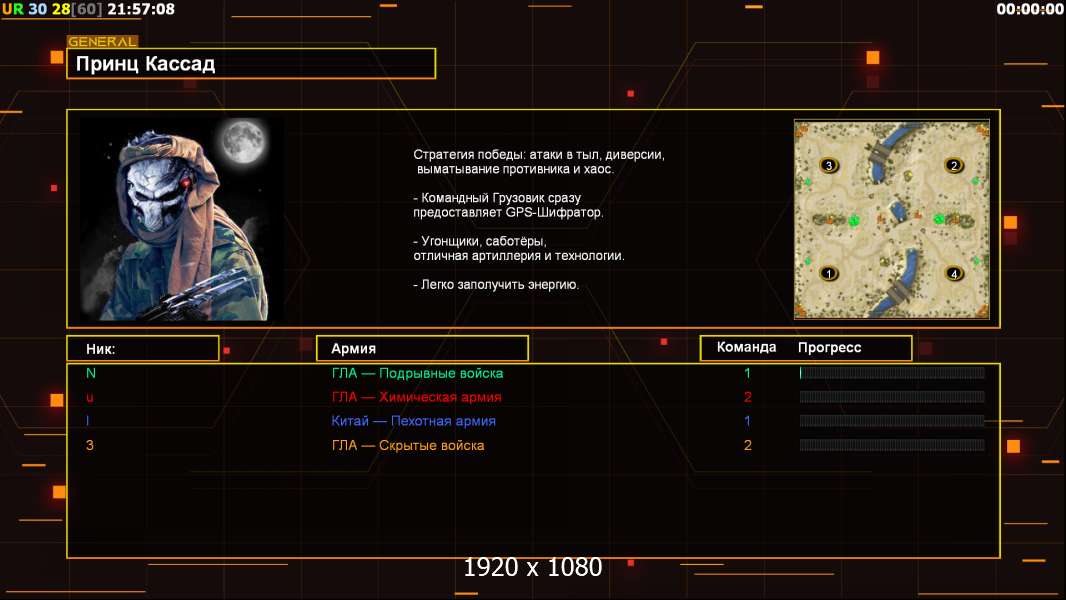The height and width of the screenshot is (600, 1066).
Task: Click the Ник: column header
Action: click(x=143, y=349)
